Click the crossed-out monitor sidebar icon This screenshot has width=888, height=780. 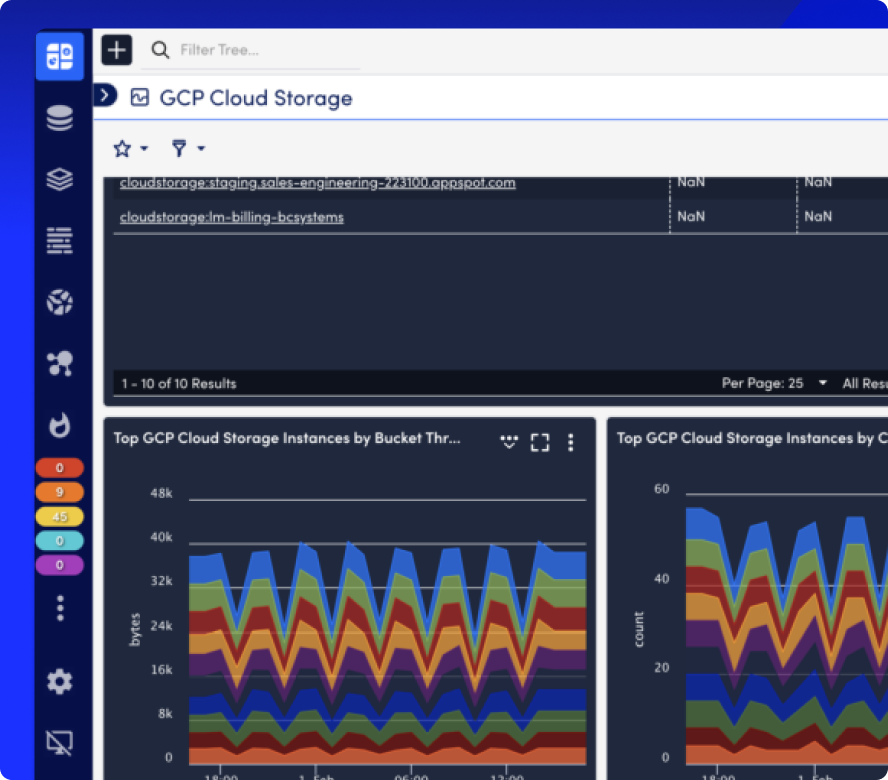(59, 743)
